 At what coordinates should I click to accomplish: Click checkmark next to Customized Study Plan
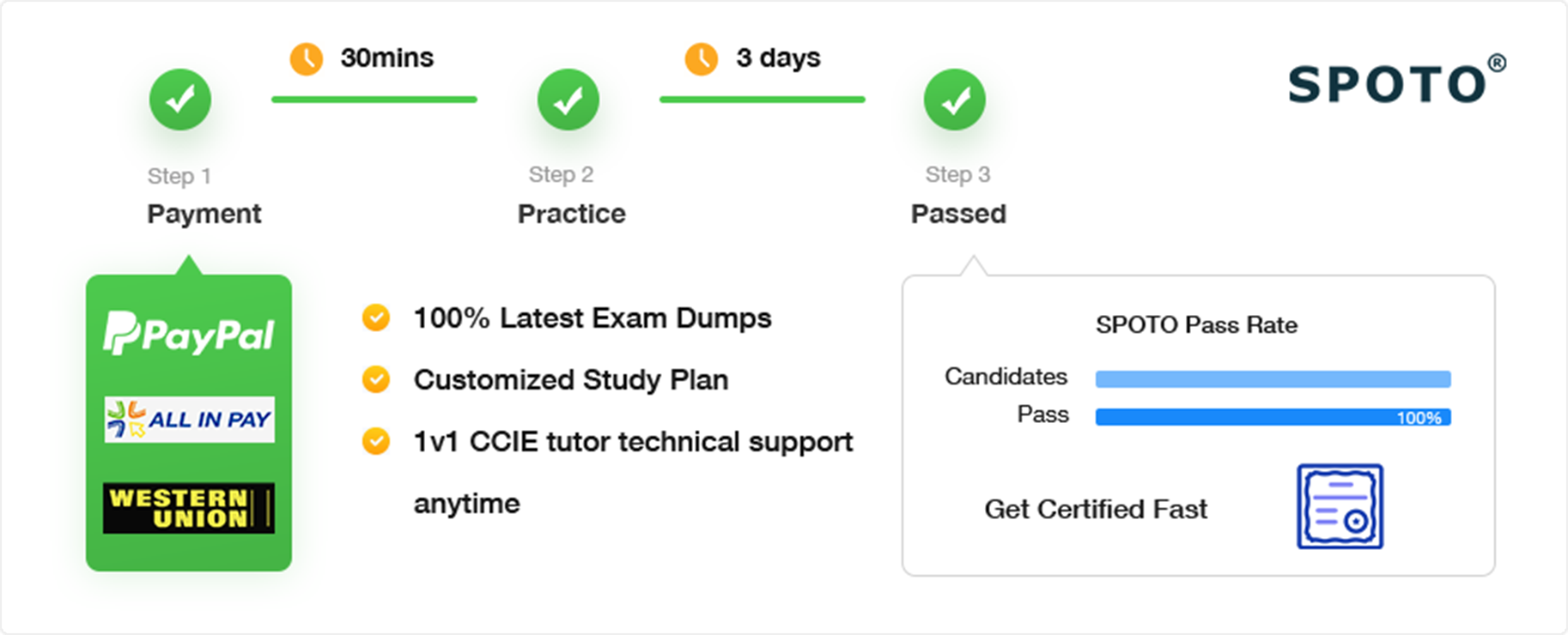pyautogui.click(x=376, y=378)
